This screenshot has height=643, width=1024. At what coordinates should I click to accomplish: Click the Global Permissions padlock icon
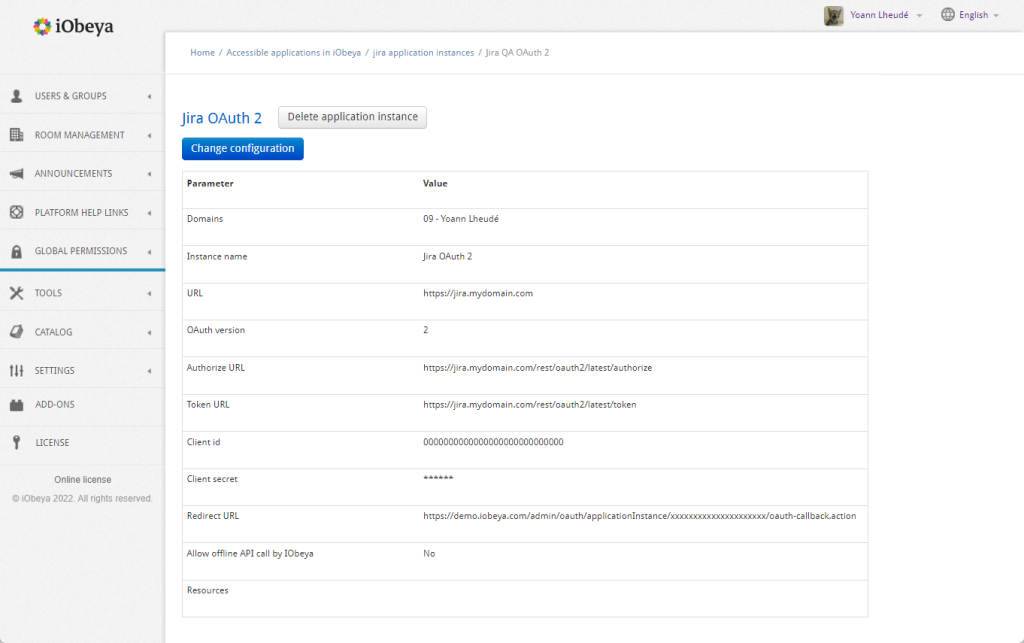pyautogui.click(x=16, y=251)
